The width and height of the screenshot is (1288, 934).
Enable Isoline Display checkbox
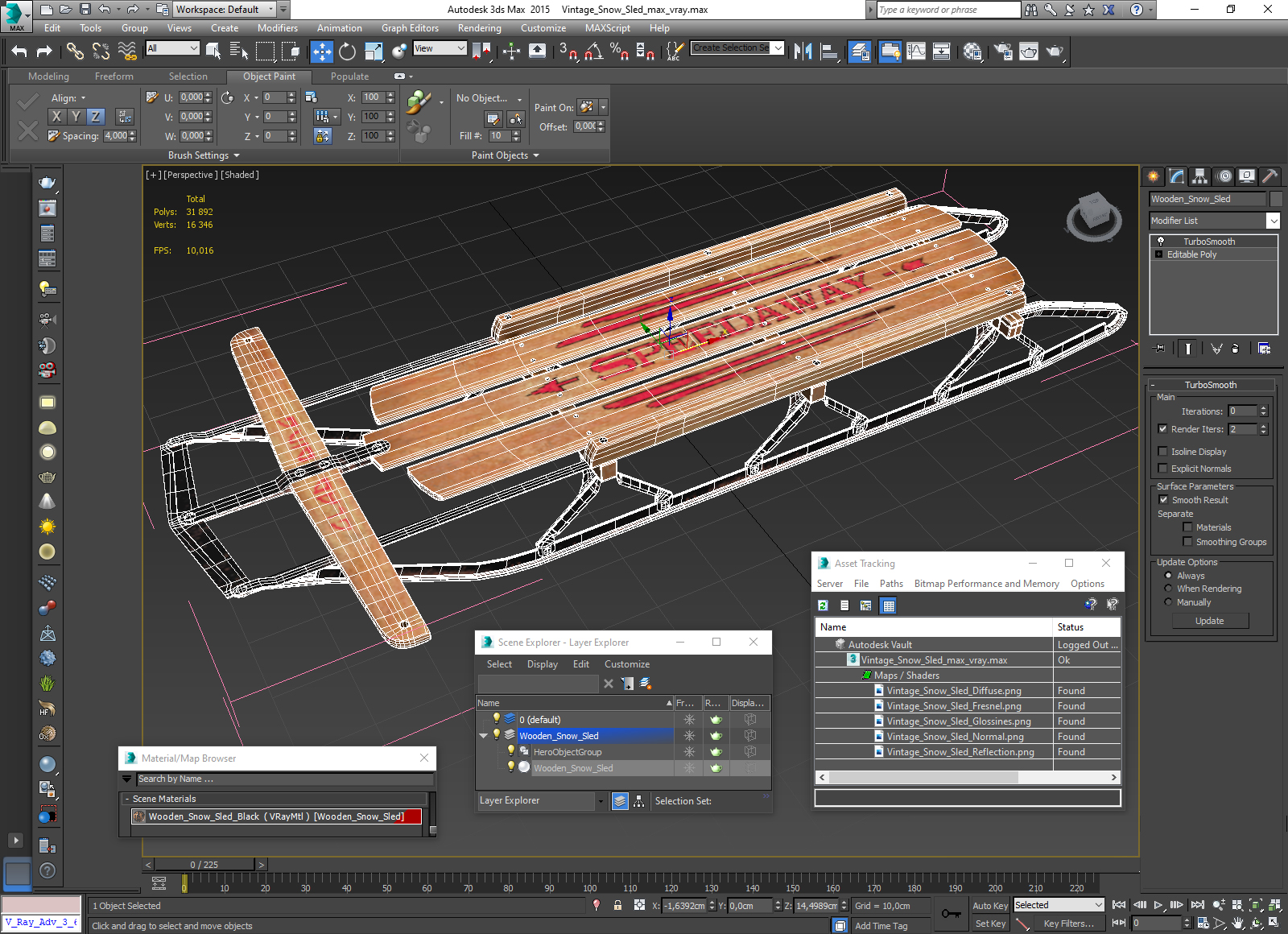pos(1162,452)
